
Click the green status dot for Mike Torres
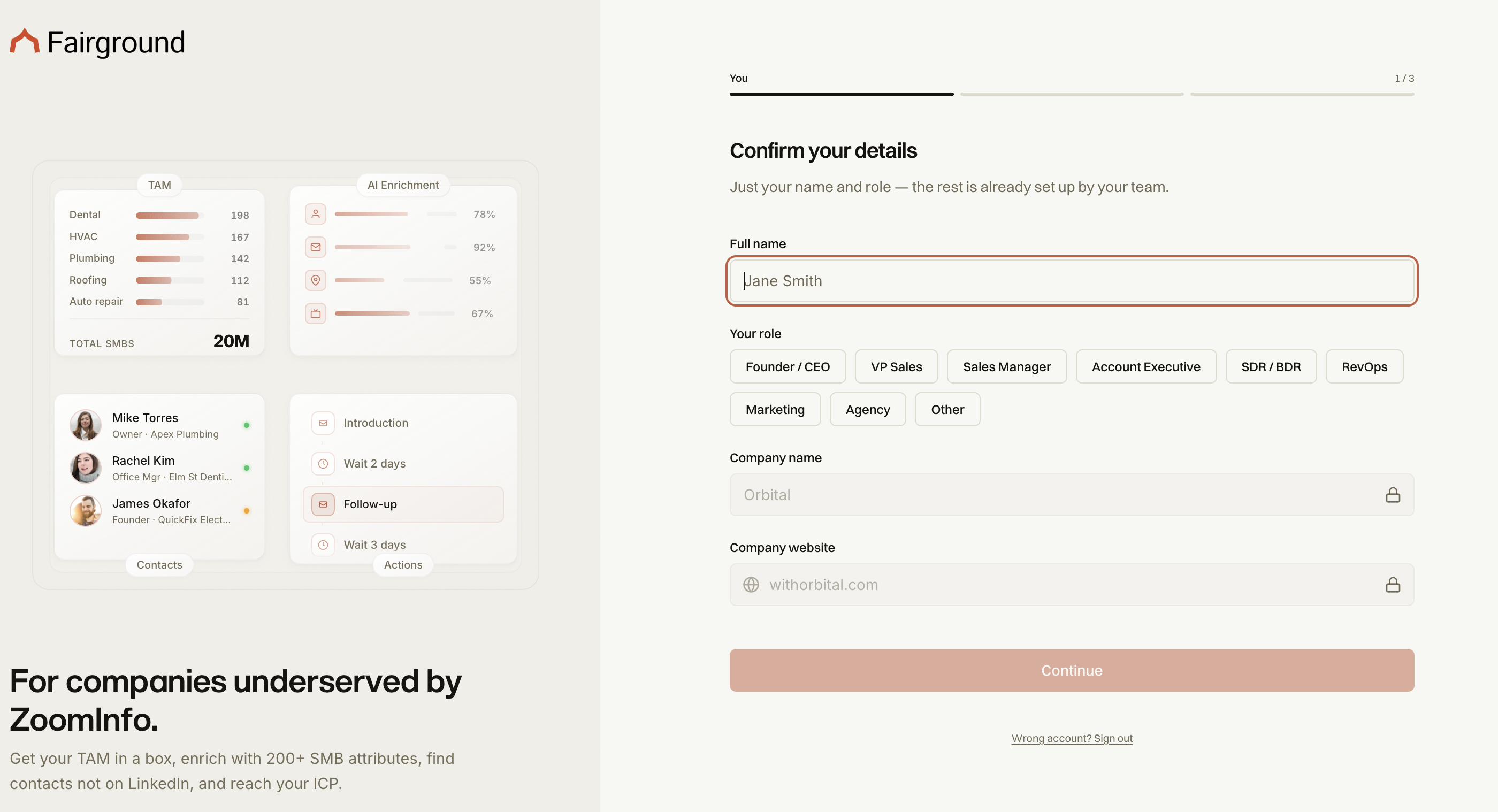coord(247,425)
